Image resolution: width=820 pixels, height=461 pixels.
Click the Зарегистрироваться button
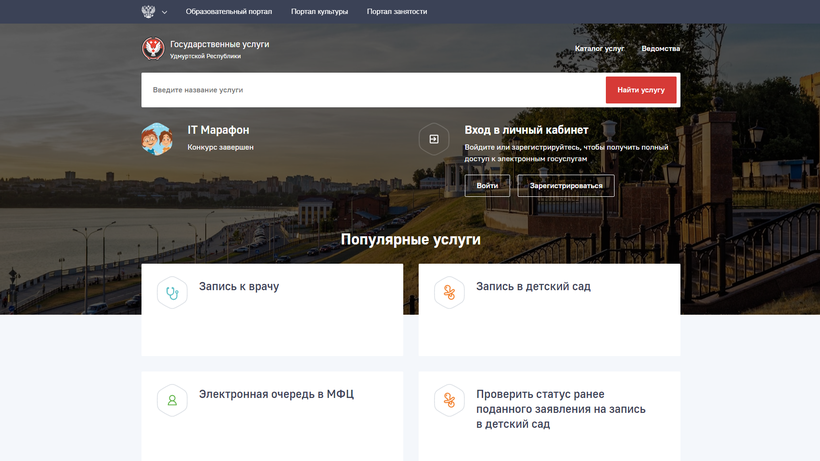click(566, 186)
